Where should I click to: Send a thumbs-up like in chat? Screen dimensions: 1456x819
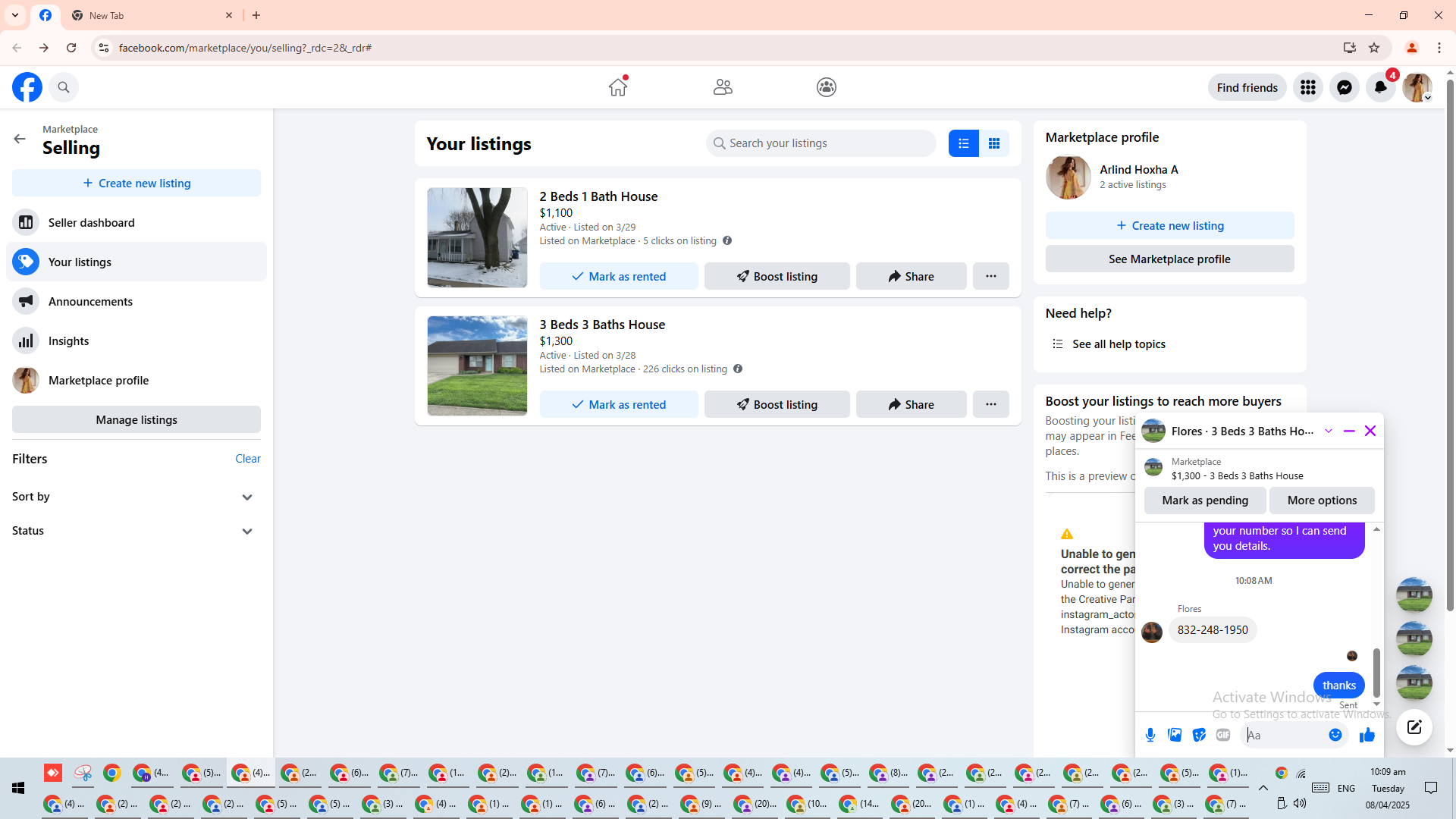click(1367, 735)
